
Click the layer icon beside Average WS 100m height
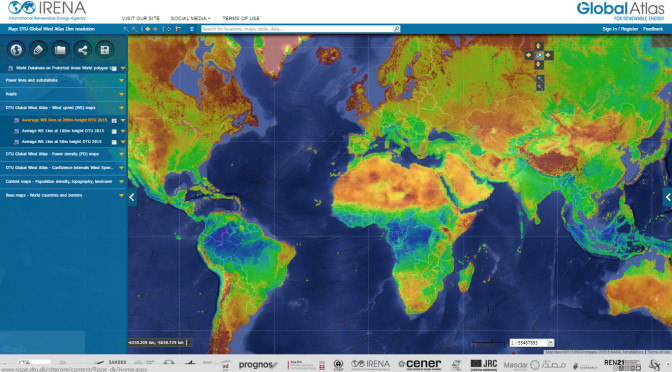click(x=16, y=131)
